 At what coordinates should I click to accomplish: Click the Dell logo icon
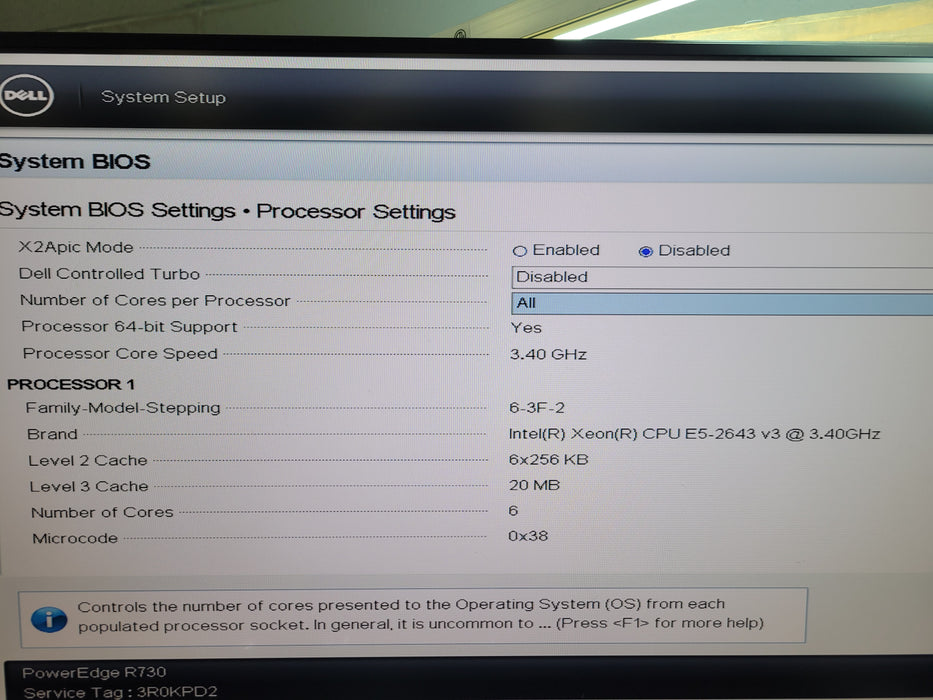click(26, 95)
